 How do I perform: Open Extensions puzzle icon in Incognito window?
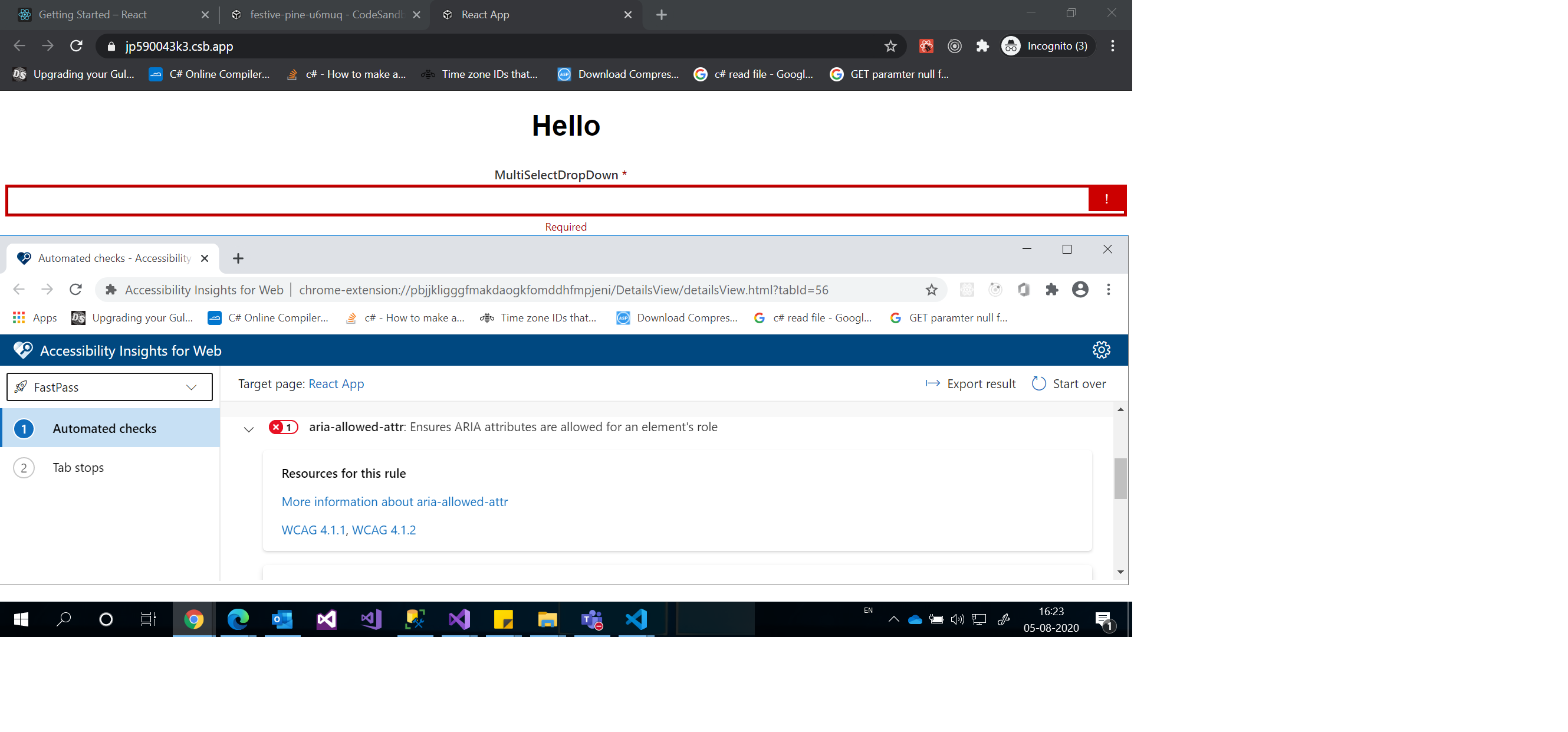982,46
